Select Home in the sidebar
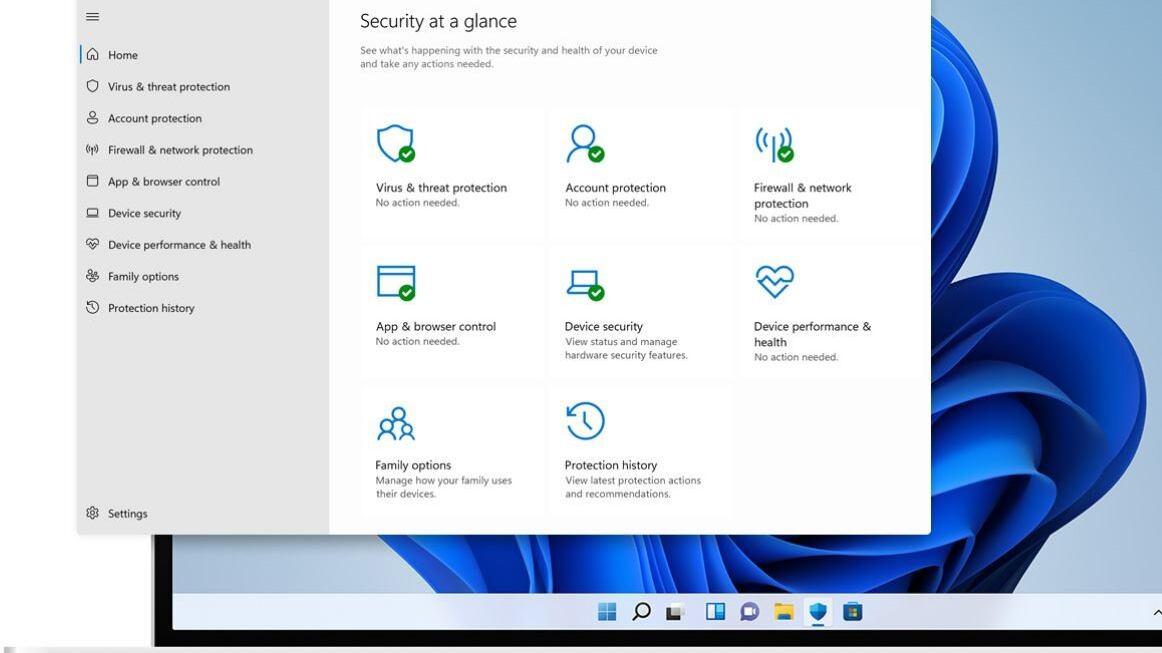 122,55
